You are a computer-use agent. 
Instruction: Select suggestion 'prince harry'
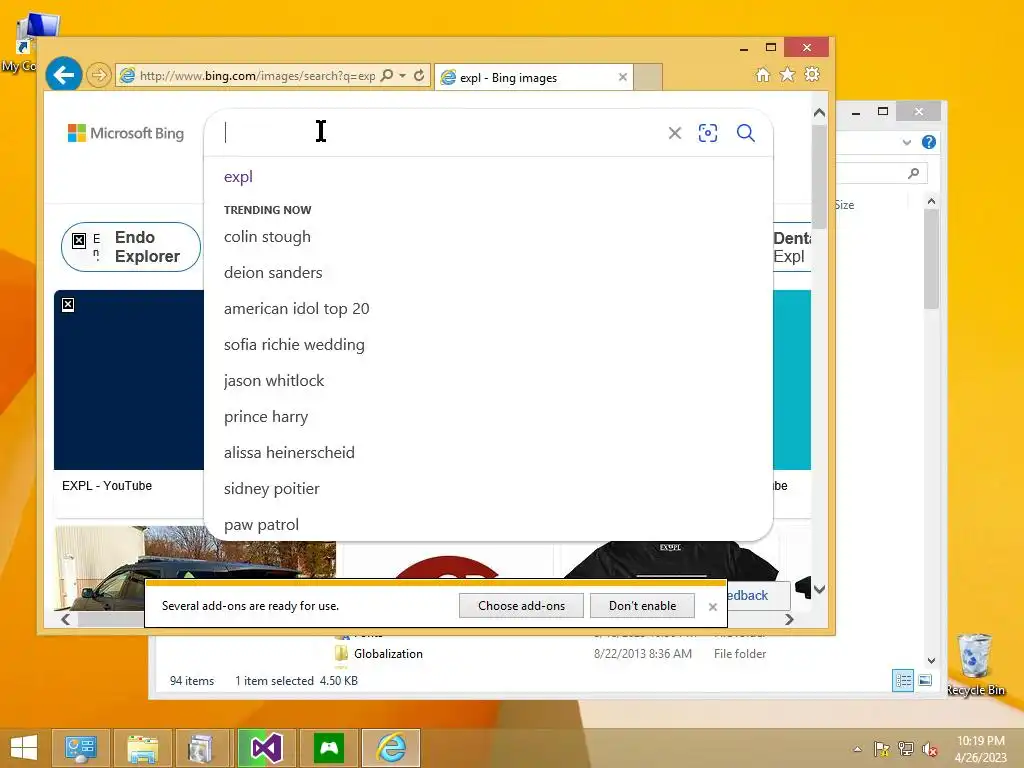pos(266,417)
